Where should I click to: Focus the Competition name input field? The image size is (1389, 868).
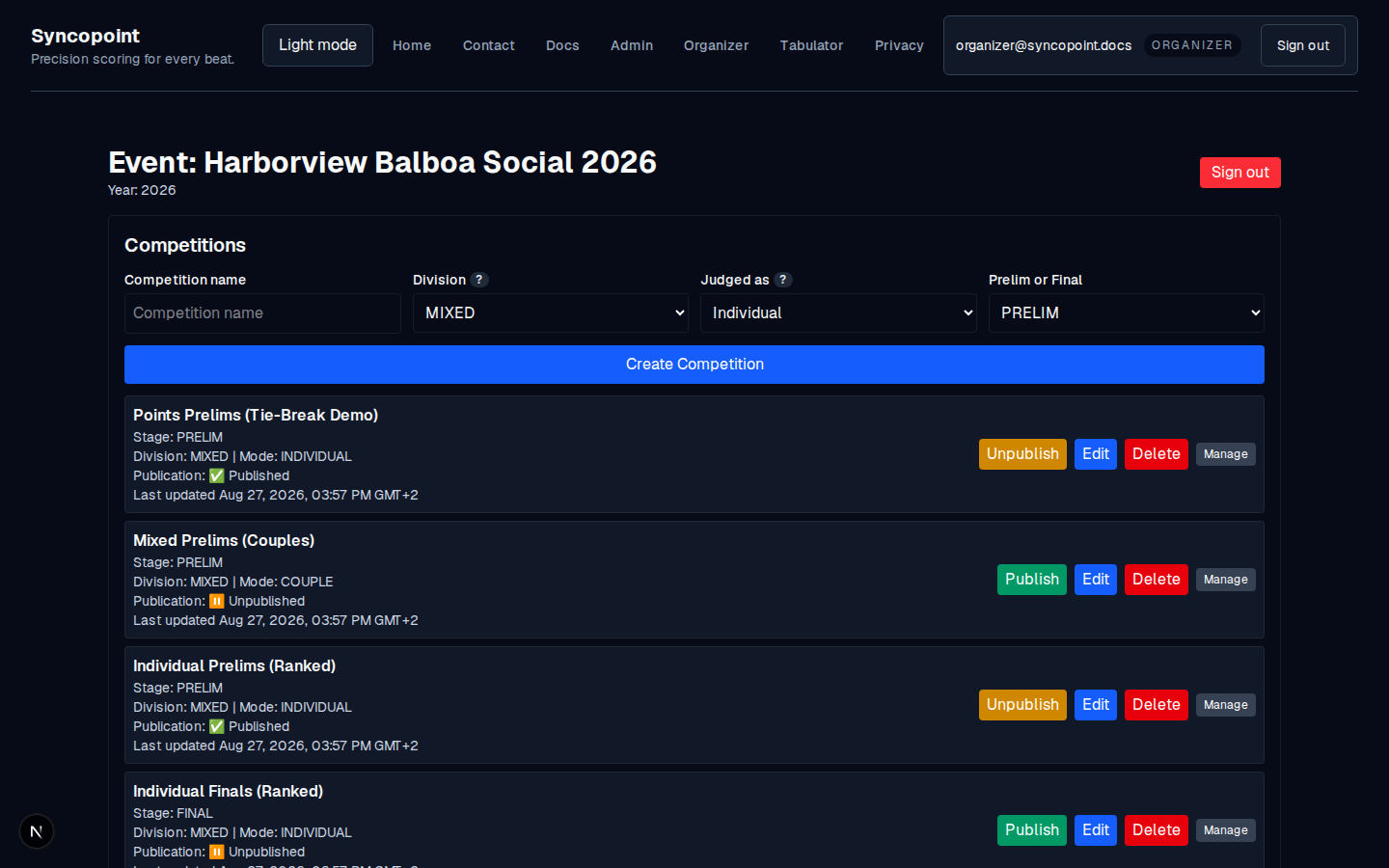[262, 313]
